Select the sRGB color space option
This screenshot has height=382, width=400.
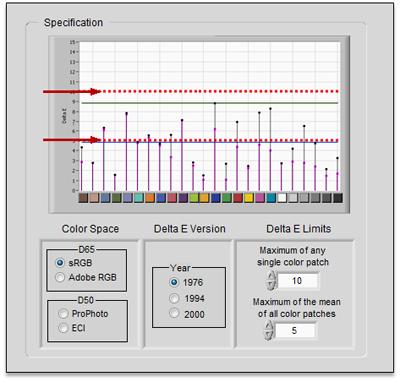[60, 263]
